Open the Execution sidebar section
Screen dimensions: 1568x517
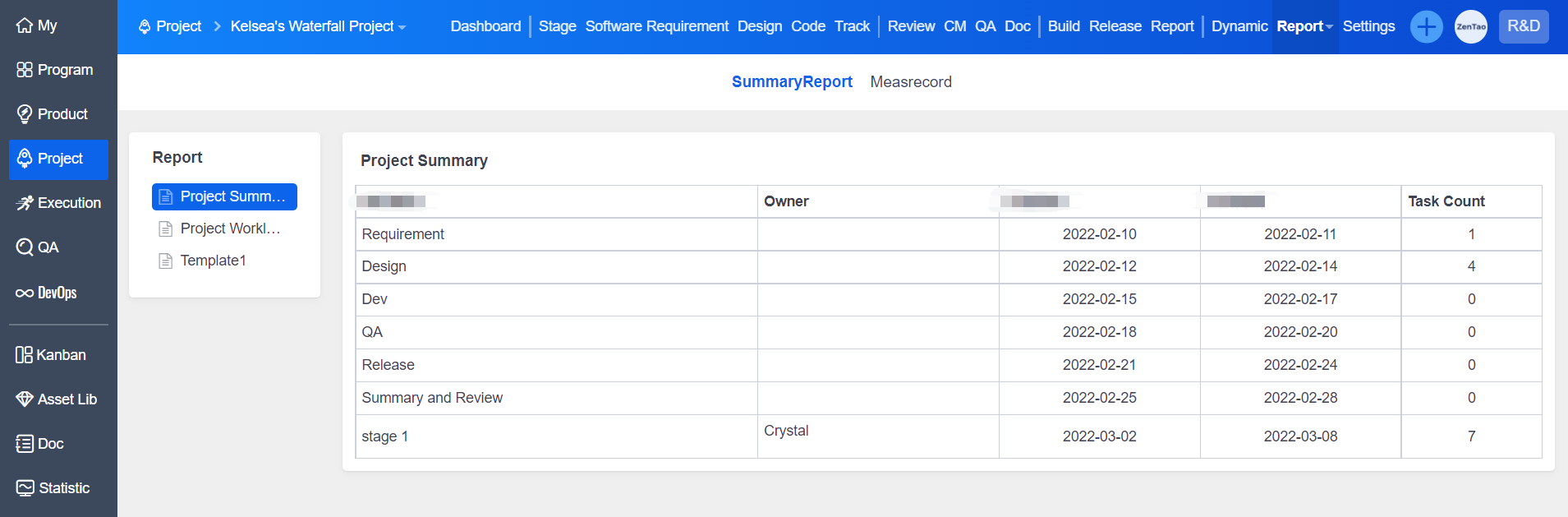point(58,203)
